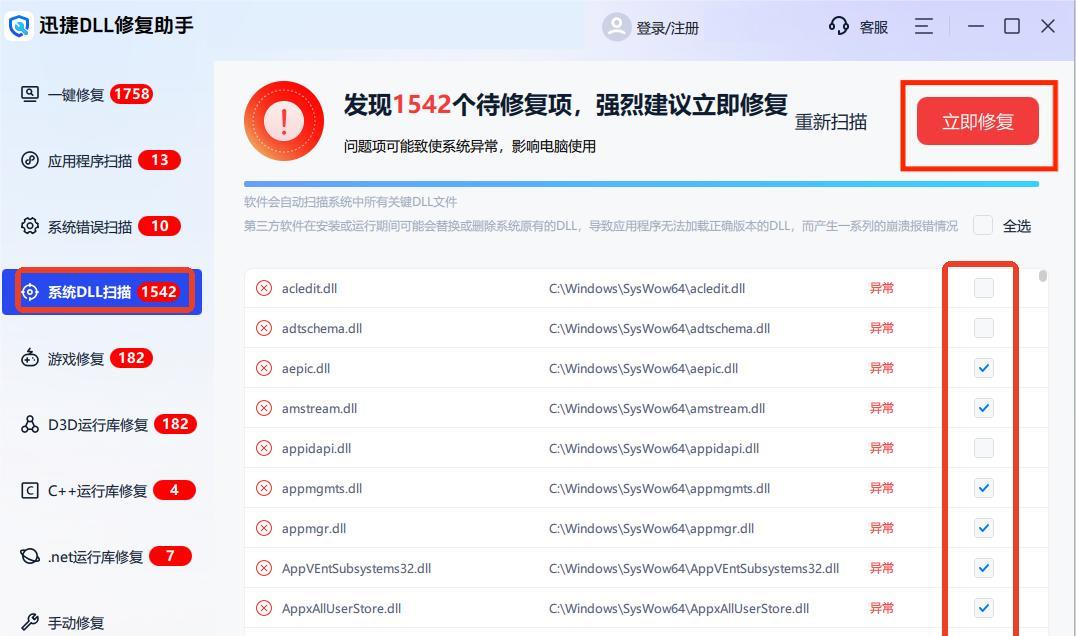Click path C:\Windows\SysWow64\adtschema.dll
This screenshot has height=636, width=1076.
(659, 329)
